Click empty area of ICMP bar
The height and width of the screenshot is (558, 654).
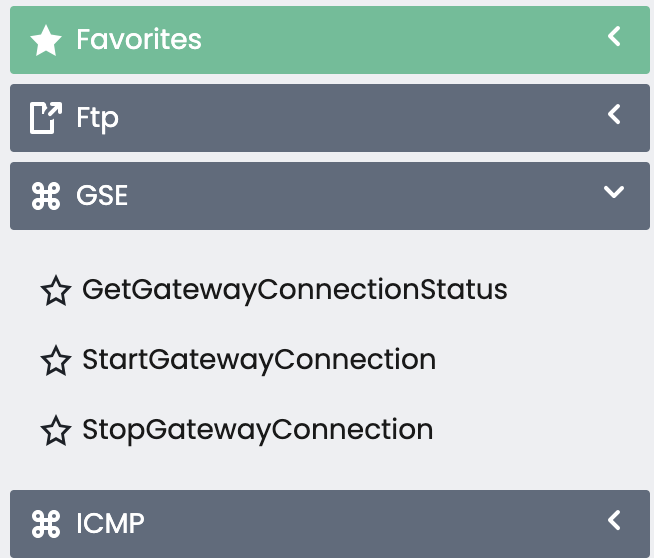(380, 523)
